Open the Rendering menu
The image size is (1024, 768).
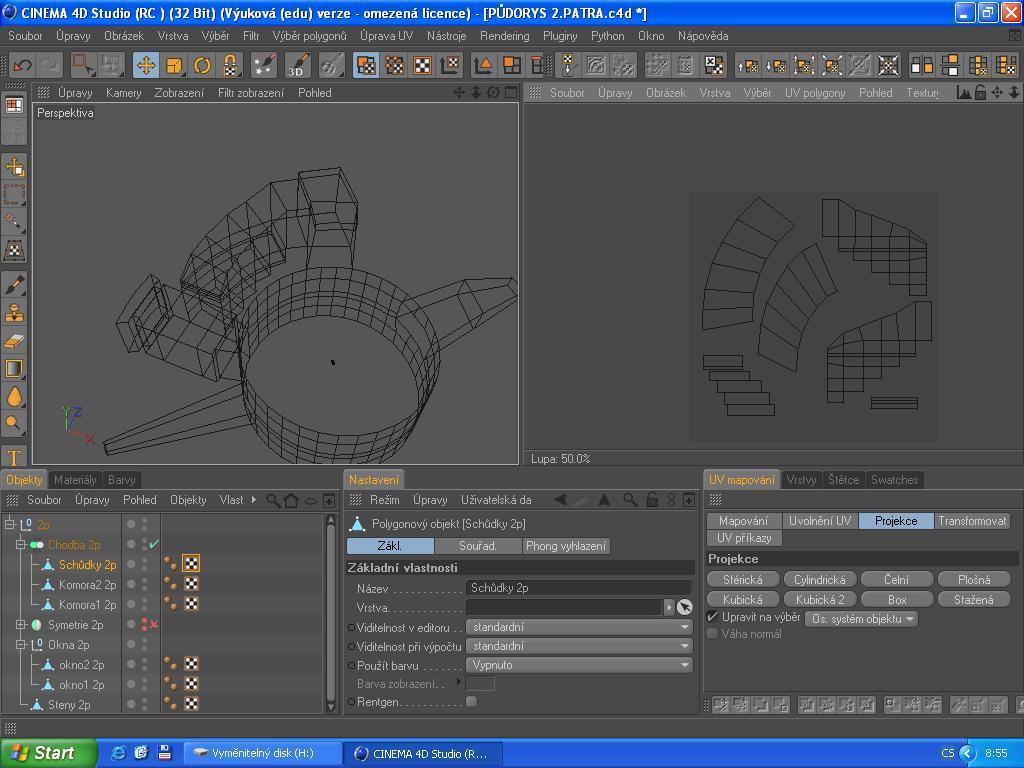pyautogui.click(x=504, y=36)
